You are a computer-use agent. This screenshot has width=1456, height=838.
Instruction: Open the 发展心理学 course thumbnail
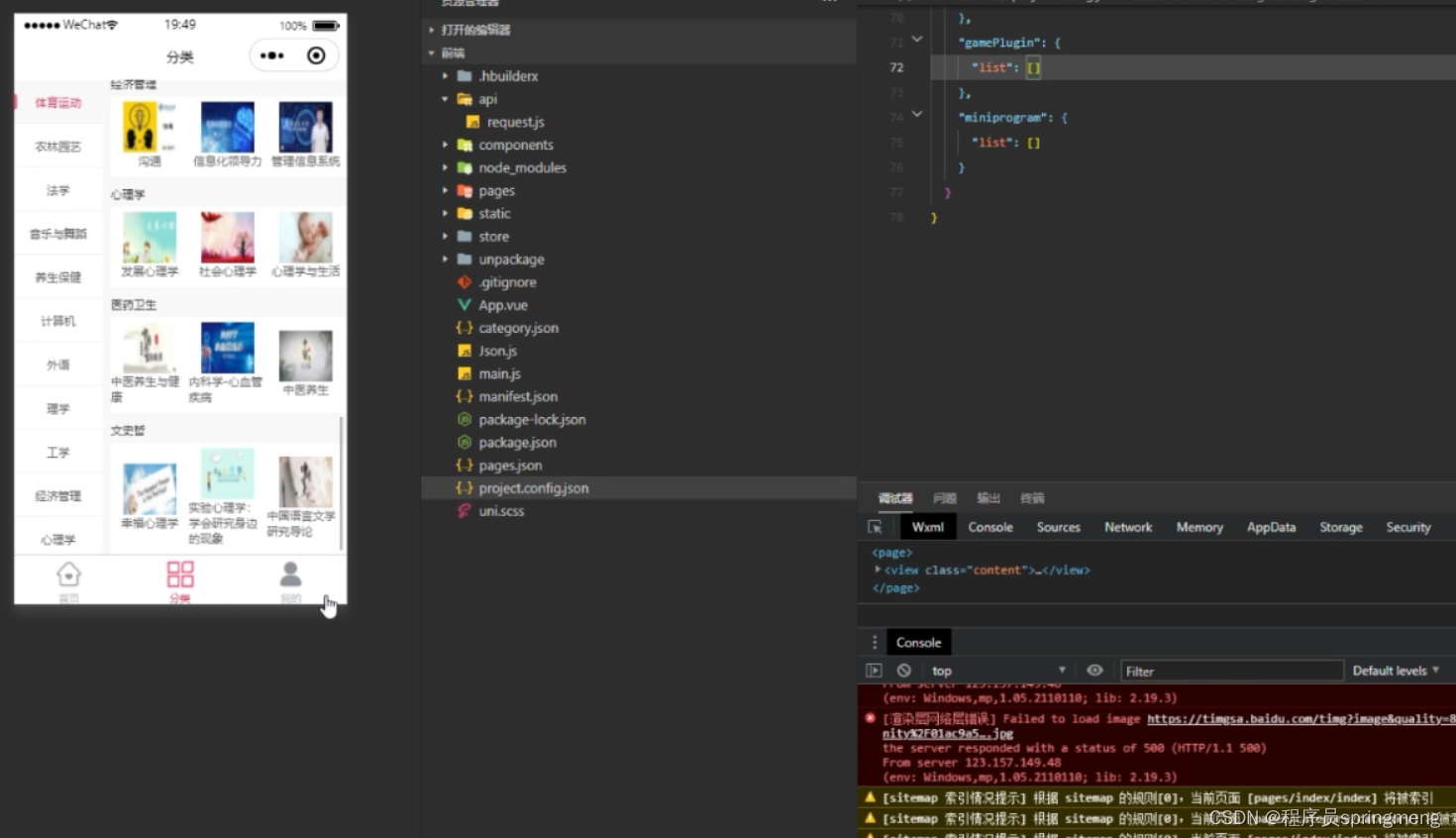point(150,237)
